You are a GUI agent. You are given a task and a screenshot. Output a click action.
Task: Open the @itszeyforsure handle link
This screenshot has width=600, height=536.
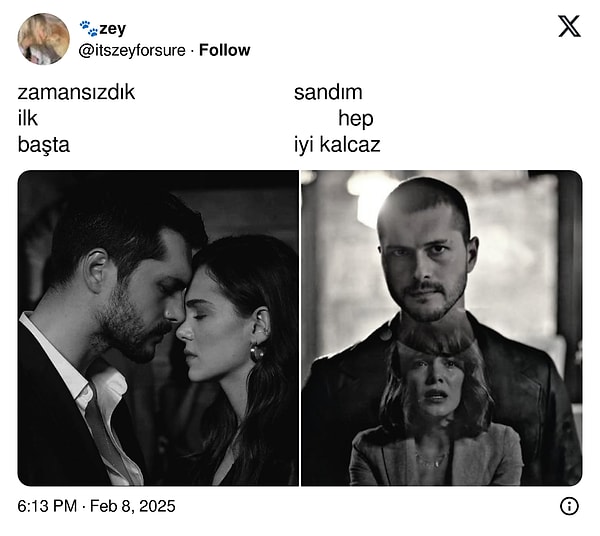tap(132, 51)
